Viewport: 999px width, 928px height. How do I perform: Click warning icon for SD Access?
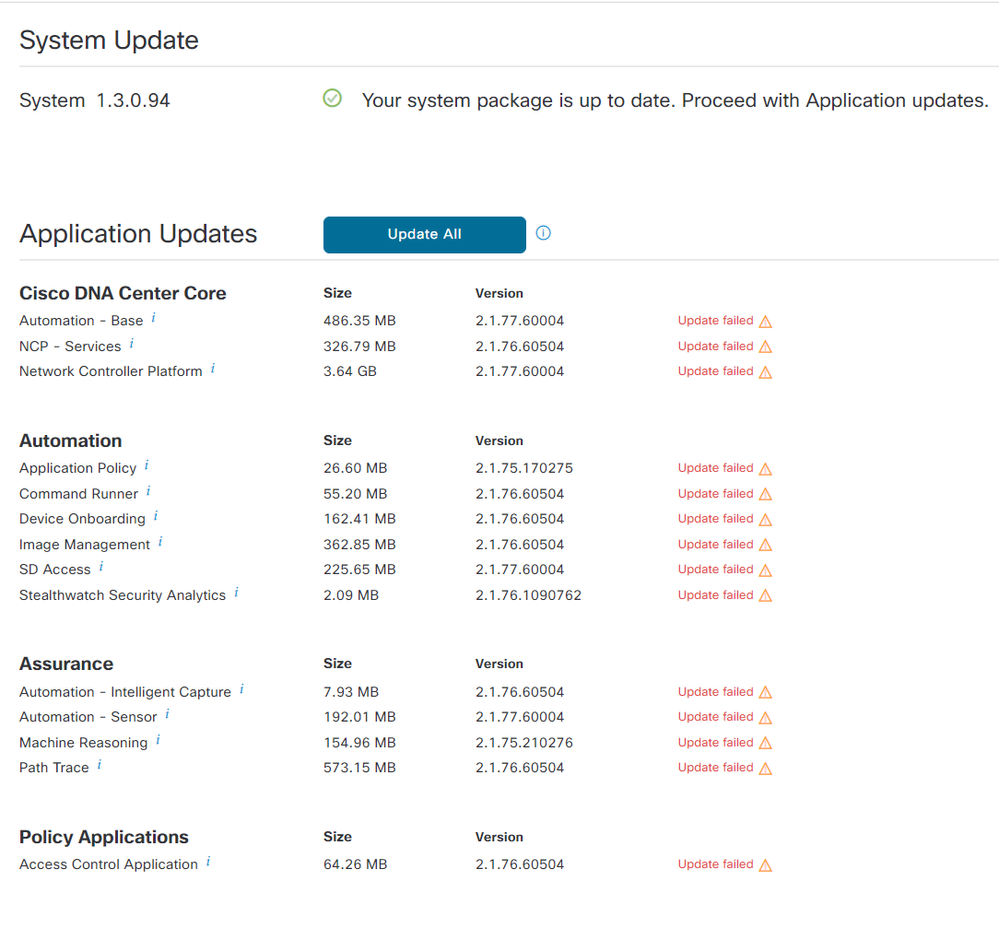click(766, 570)
